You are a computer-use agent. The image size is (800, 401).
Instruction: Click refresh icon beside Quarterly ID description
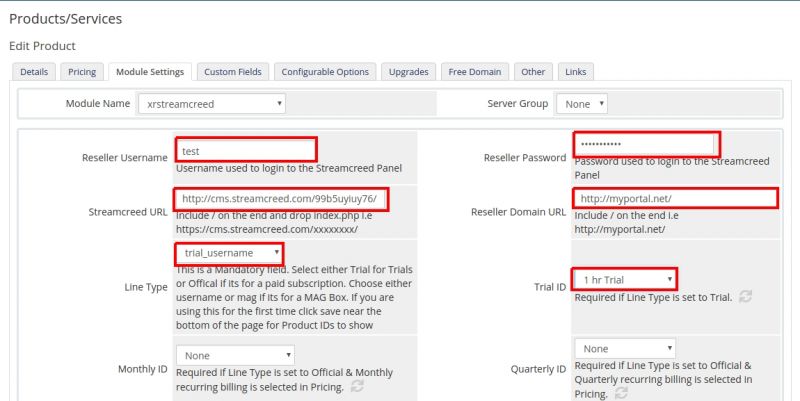click(x=623, y=395)
